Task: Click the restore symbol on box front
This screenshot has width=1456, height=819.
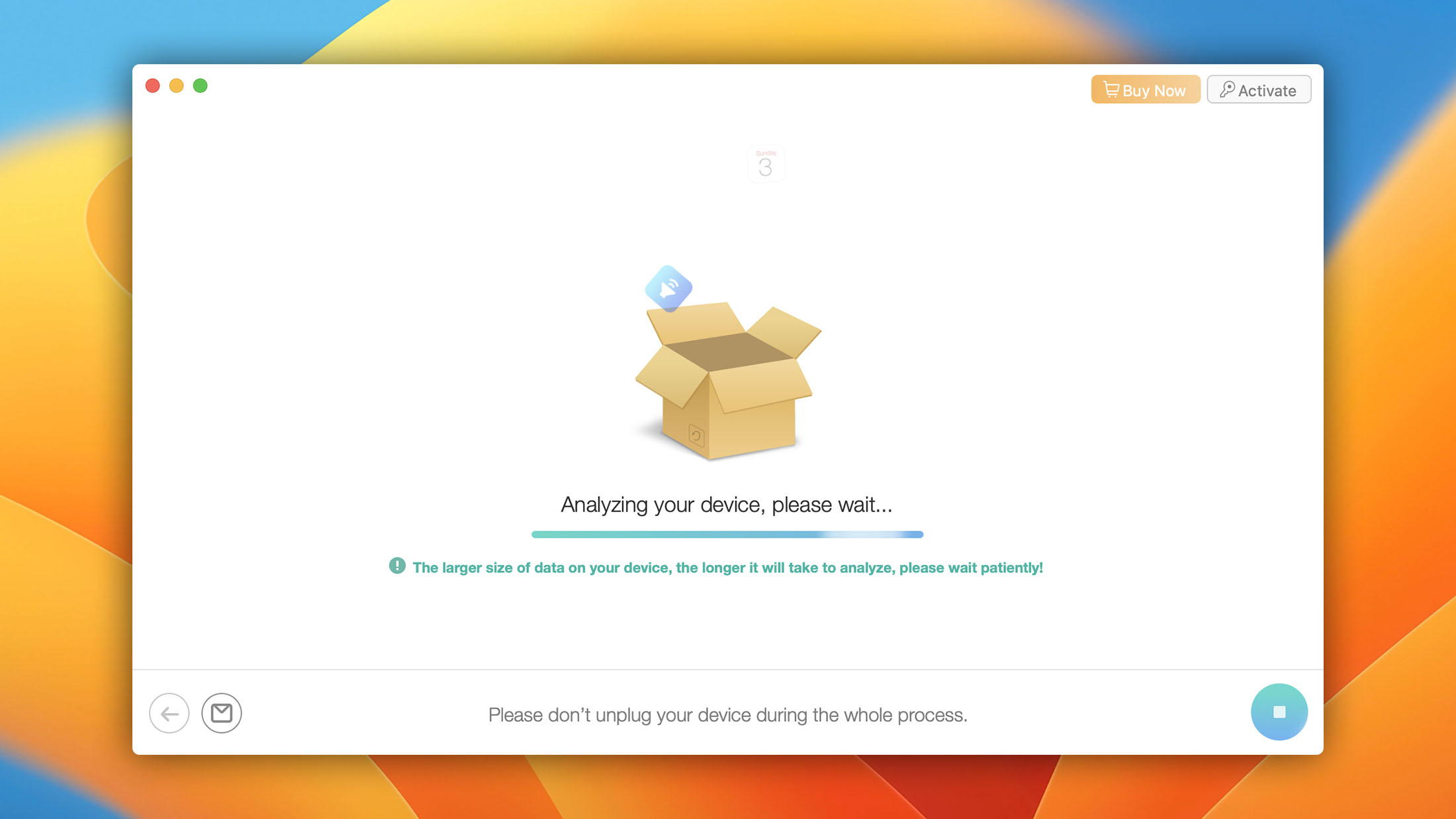Action: coord(696,435)
